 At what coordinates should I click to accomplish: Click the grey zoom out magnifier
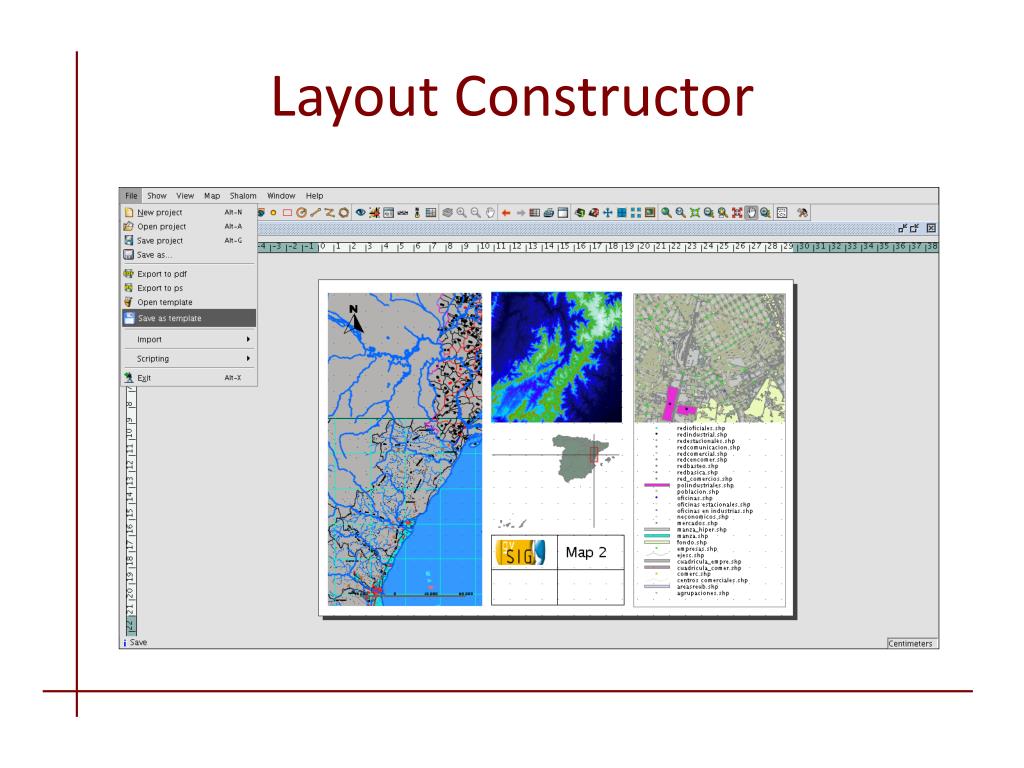pyautogui.click(x=475, y=213)
